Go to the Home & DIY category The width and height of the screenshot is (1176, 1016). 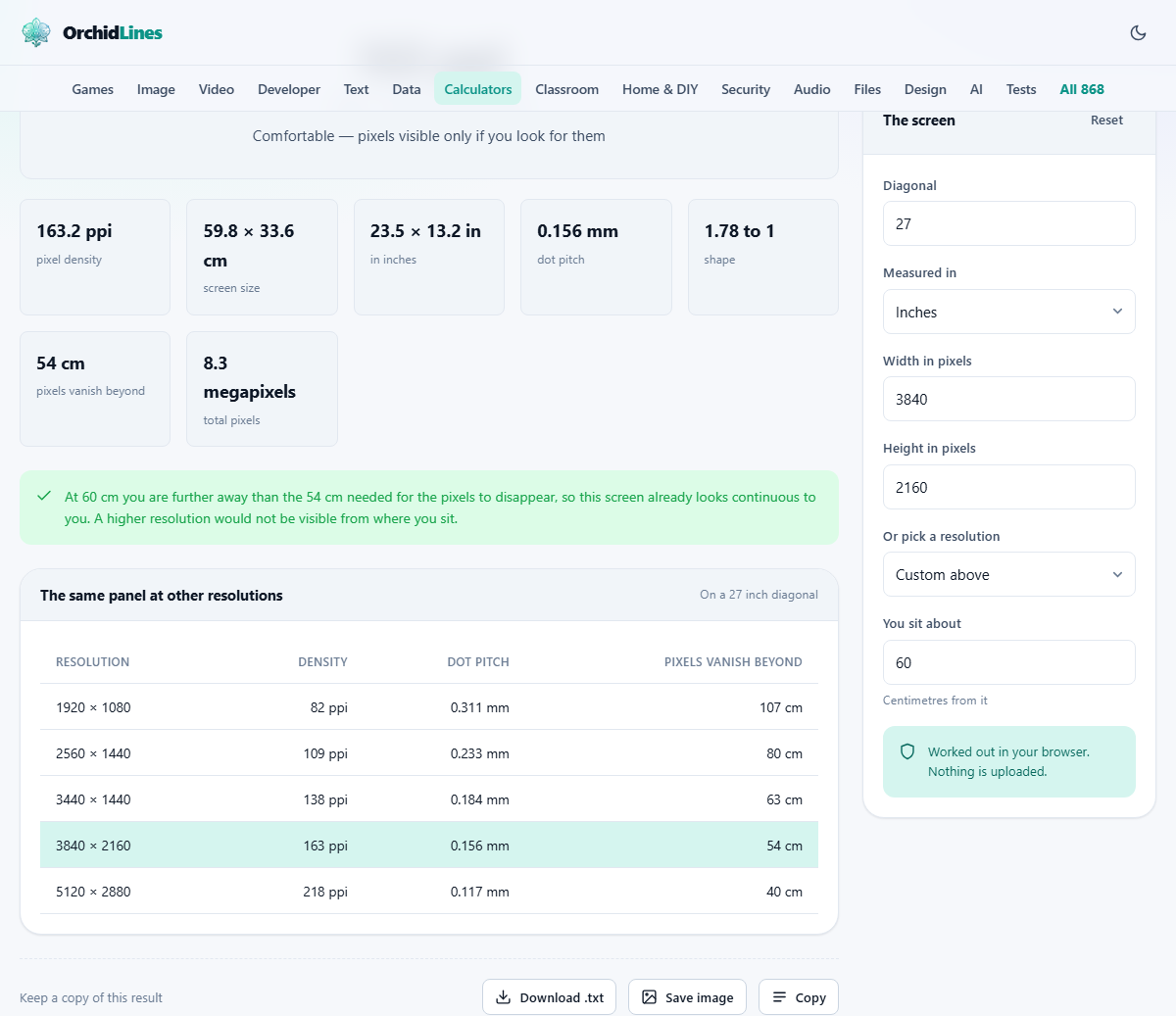[660, 89]
